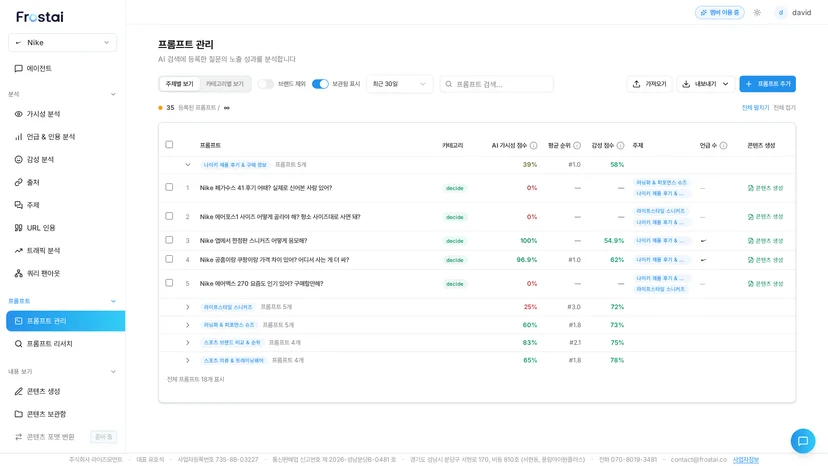Open the 내보내기 export dropdown
This screenshot has width=828, height=466.
click(705, 84)
